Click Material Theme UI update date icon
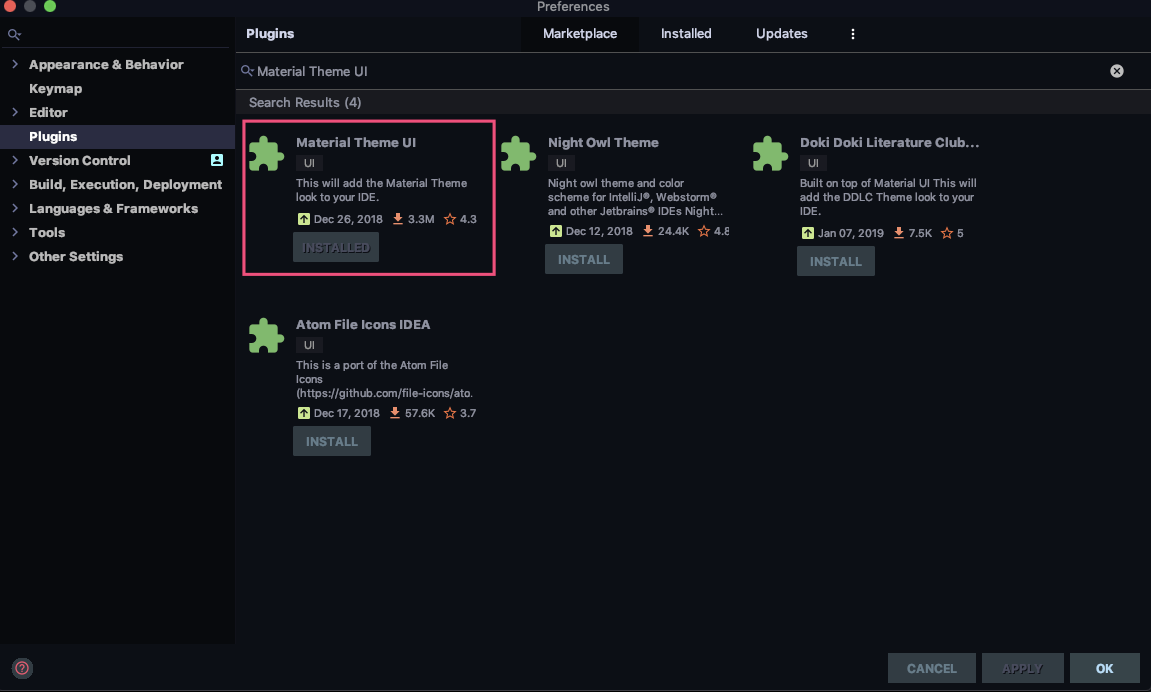Viewport: 1151px width, 692px height. (x=303, y=219)
